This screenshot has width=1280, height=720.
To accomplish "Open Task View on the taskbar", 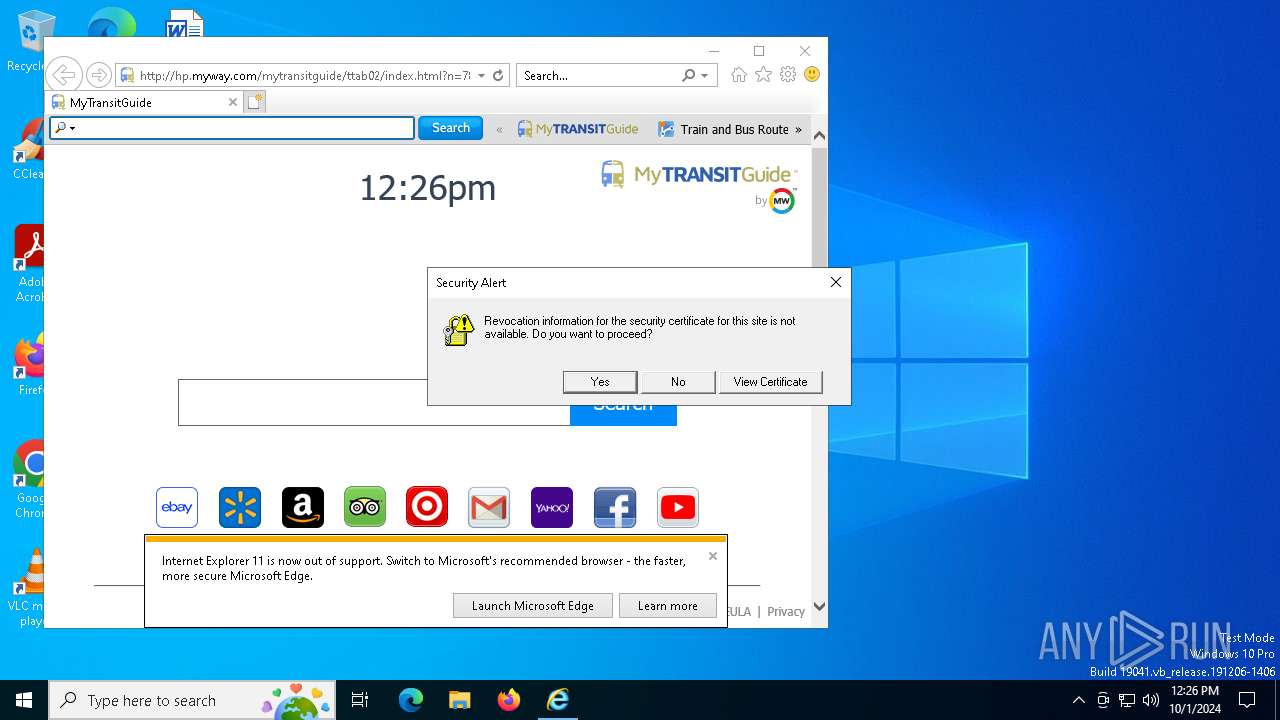I will click(x=360, y=700).
